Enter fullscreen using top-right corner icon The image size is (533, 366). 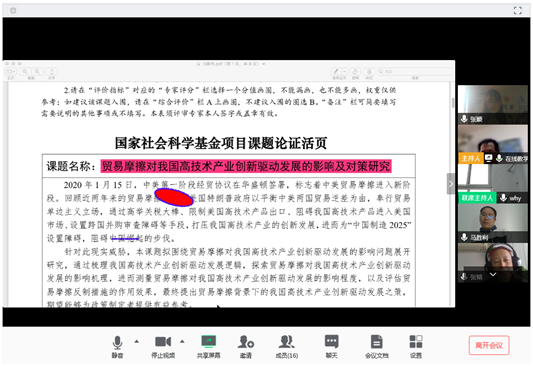[x=518, y=11]
